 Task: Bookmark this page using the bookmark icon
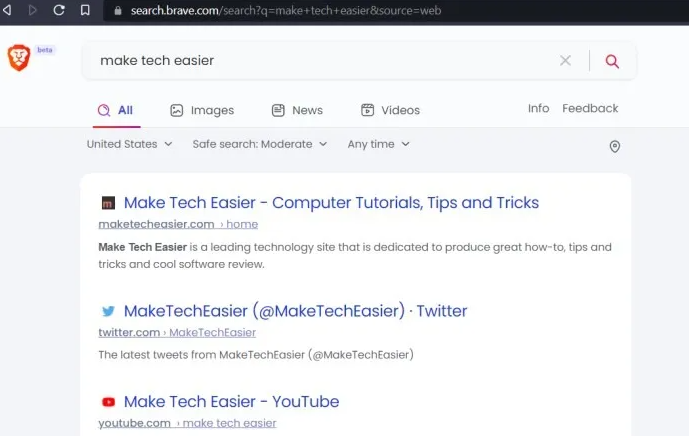pos(85,10)
